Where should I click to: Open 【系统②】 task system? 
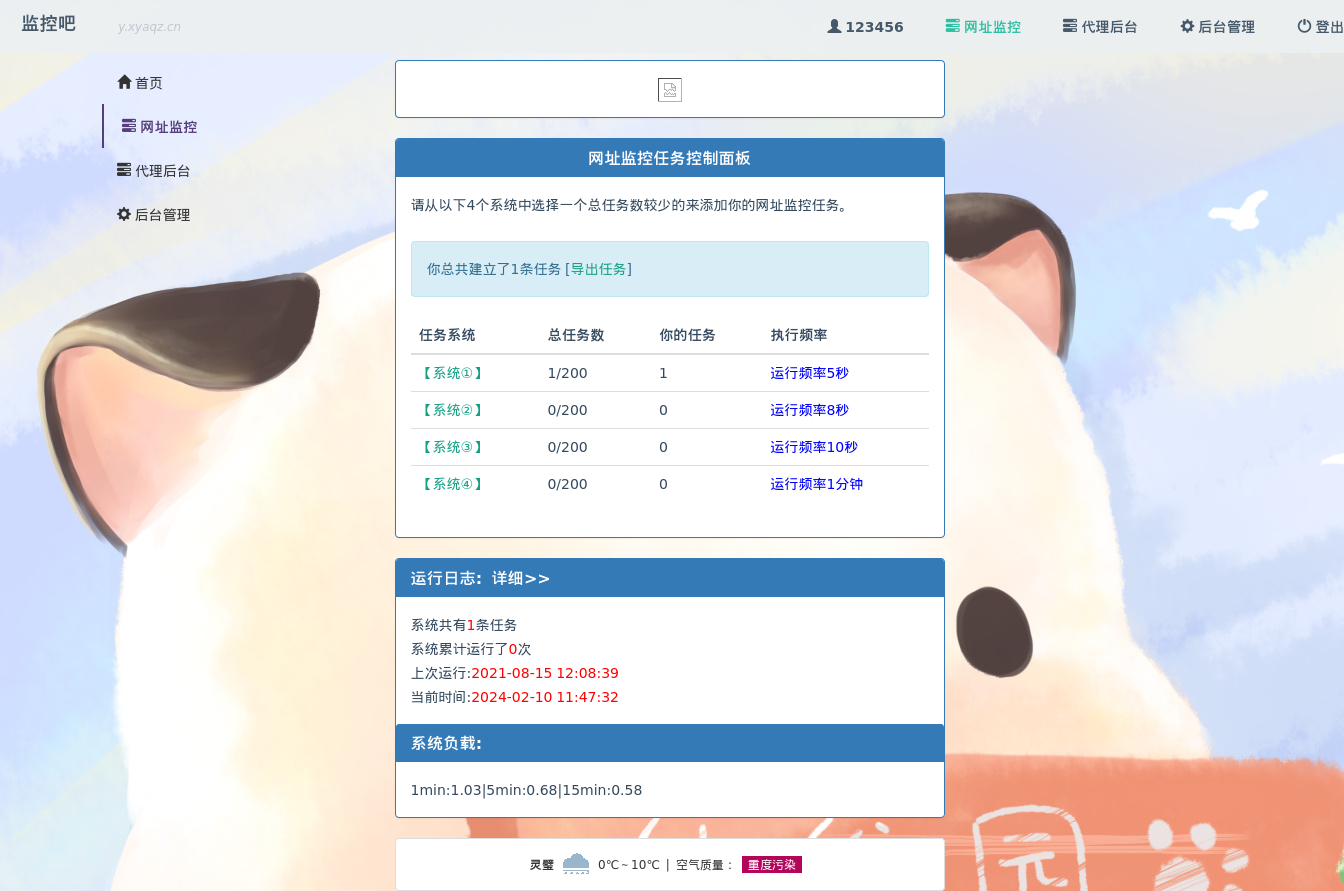[452, 410]
